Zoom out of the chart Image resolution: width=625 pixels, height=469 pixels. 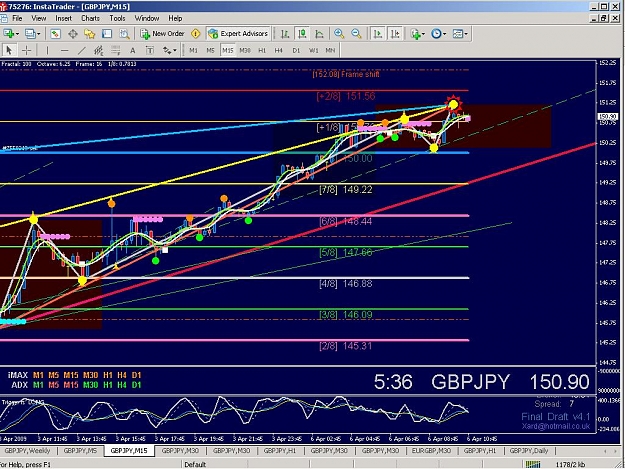356,34
